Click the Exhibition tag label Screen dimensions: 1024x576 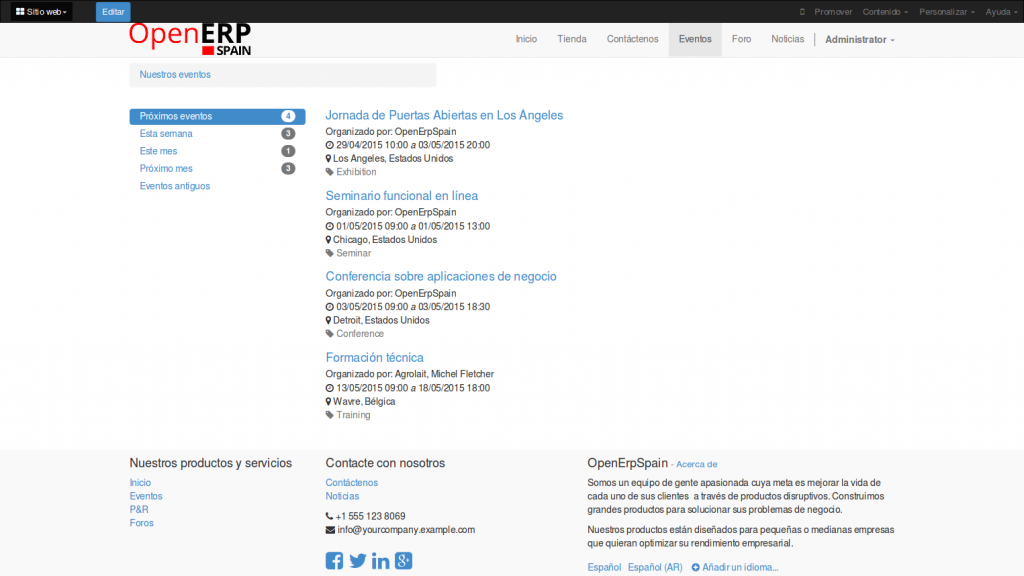click(x=356, y=172)
